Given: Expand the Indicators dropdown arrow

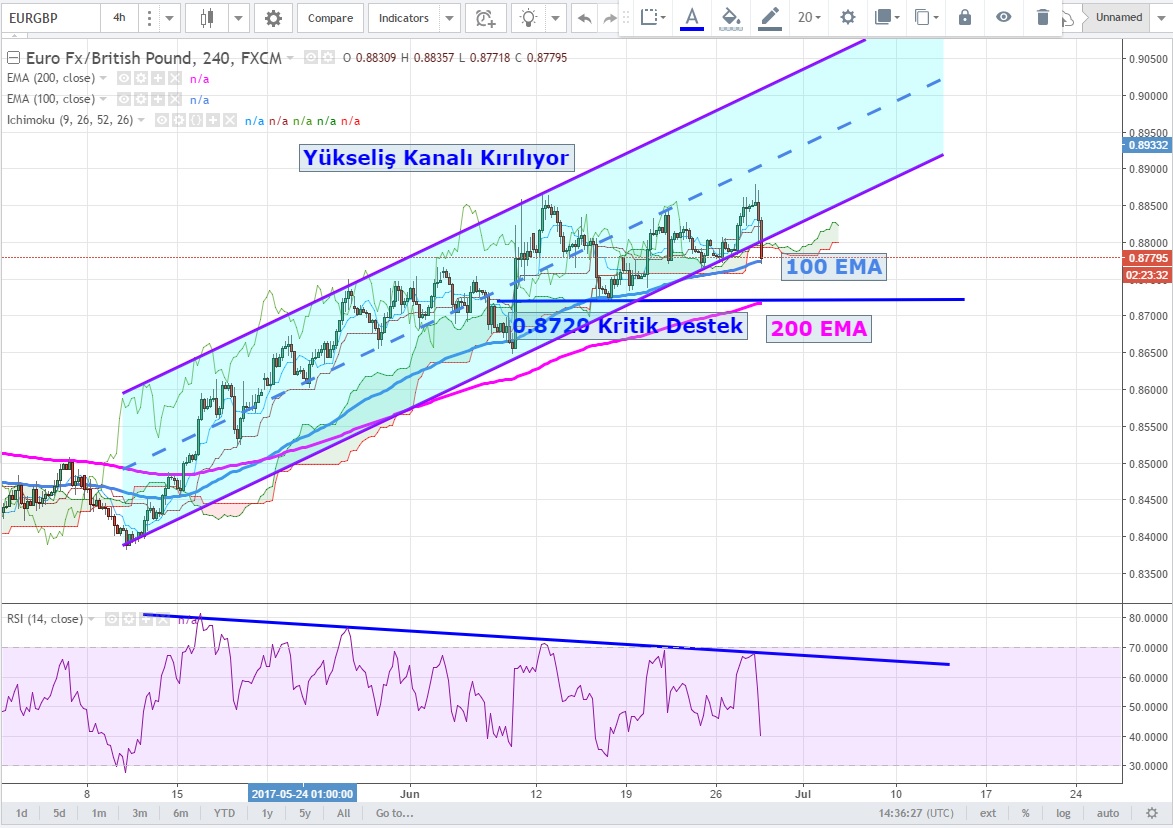Looking at the screenshot, I should point(449,18).
